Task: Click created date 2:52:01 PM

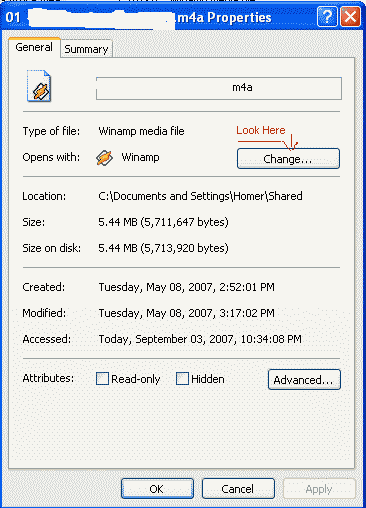Action: 187,287
